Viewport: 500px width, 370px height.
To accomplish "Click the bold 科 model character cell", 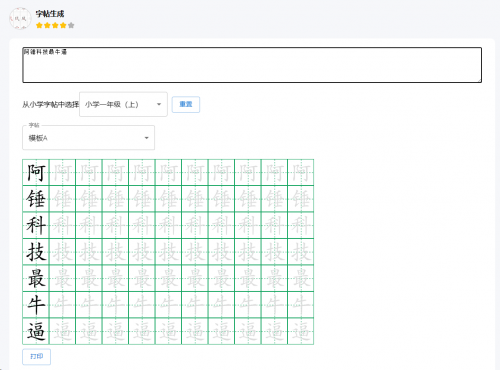I will click(x=36, y=225).
